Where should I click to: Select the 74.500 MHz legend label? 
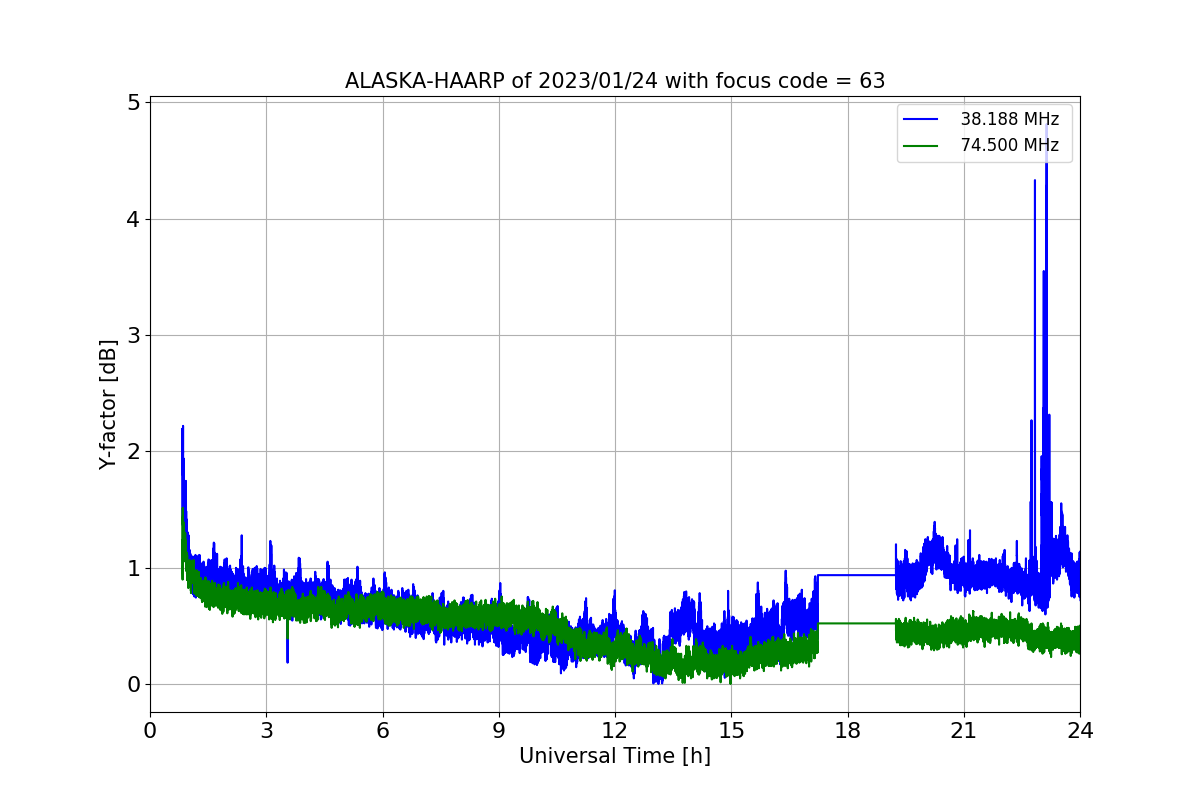(x=1010, y=145)
